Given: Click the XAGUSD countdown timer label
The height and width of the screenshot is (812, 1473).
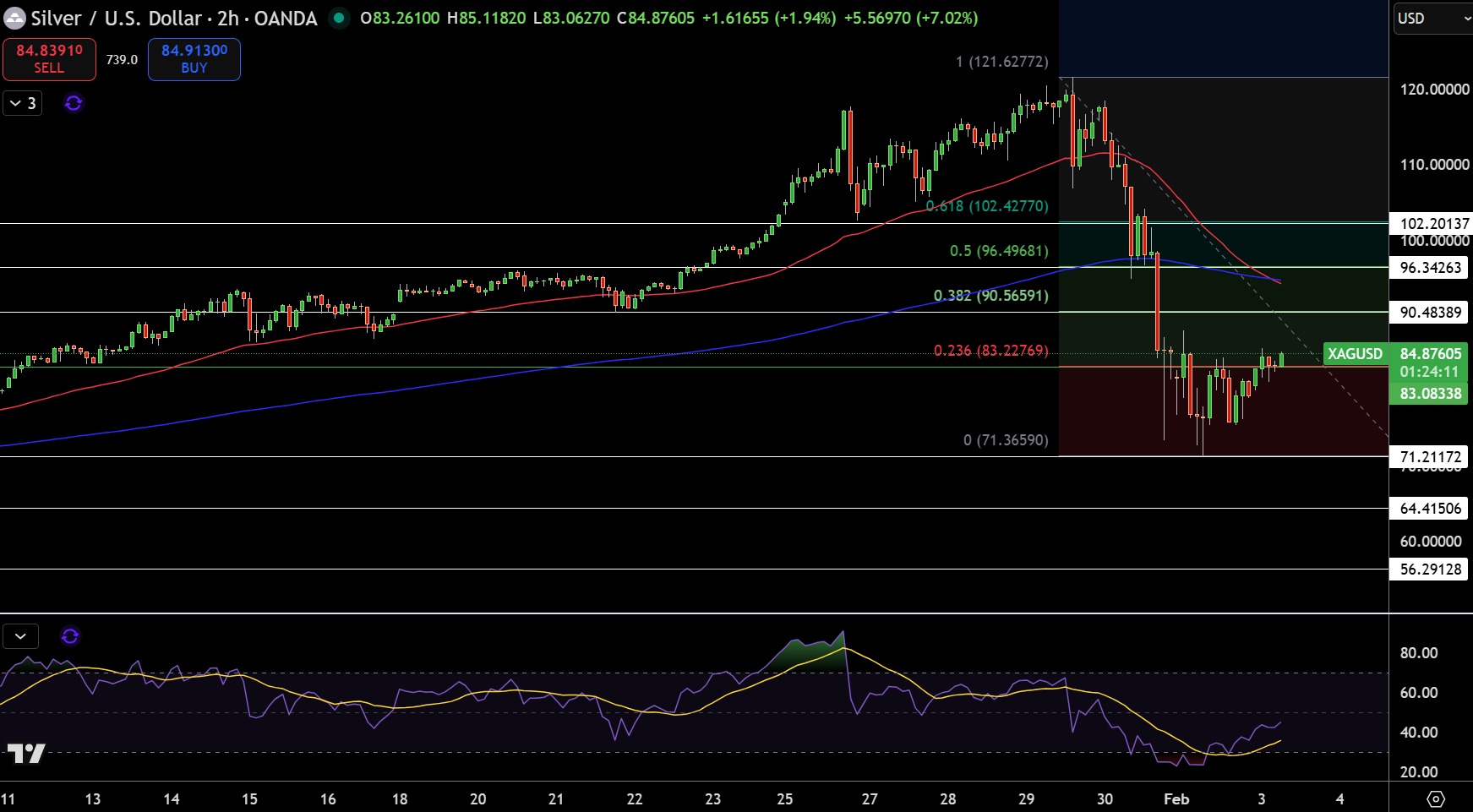Looking at the screenshot, I should pyautogui.click(x=1428, y=372).
